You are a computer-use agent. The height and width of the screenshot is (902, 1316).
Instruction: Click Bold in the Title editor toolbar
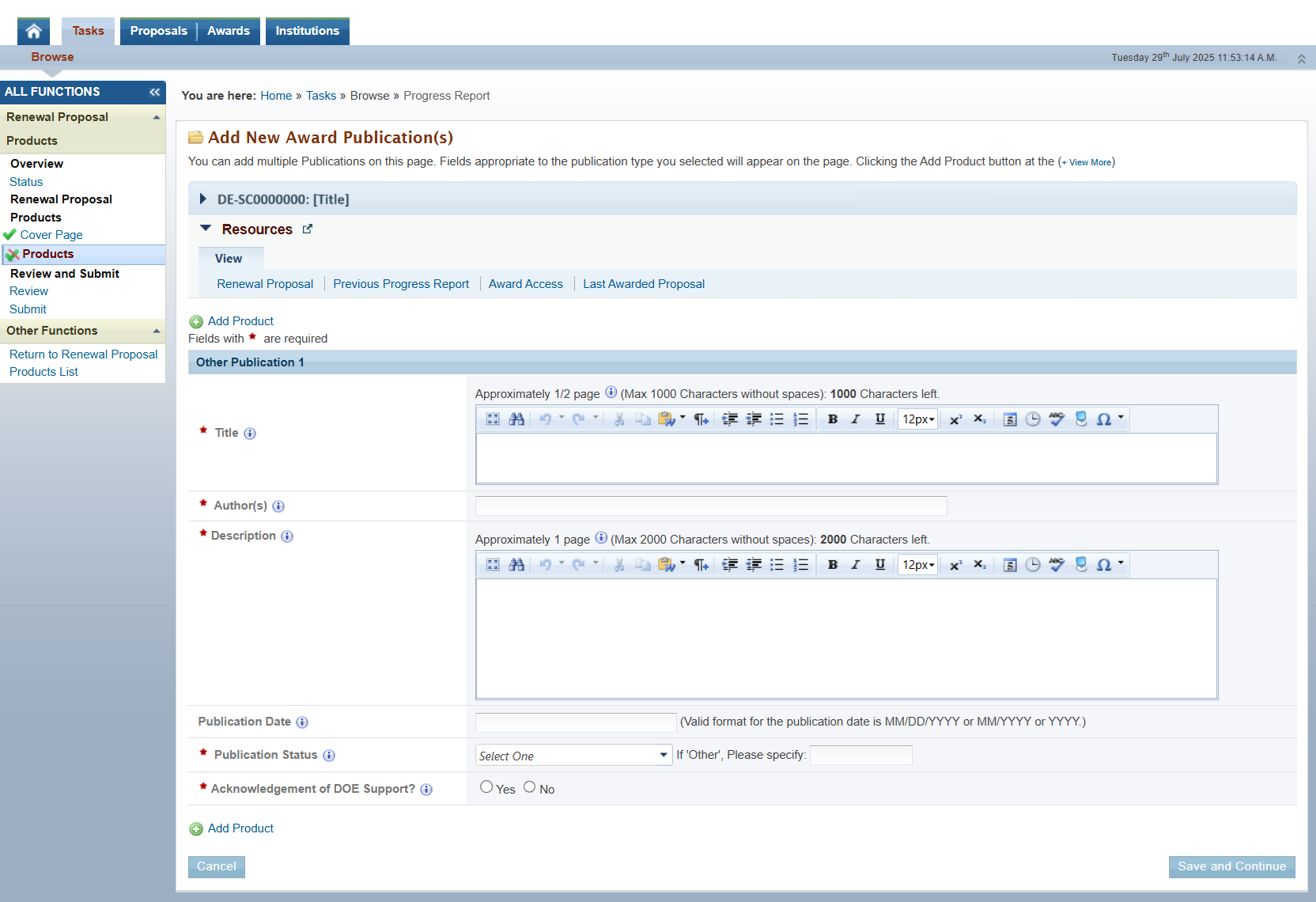(x=832, y=419)
